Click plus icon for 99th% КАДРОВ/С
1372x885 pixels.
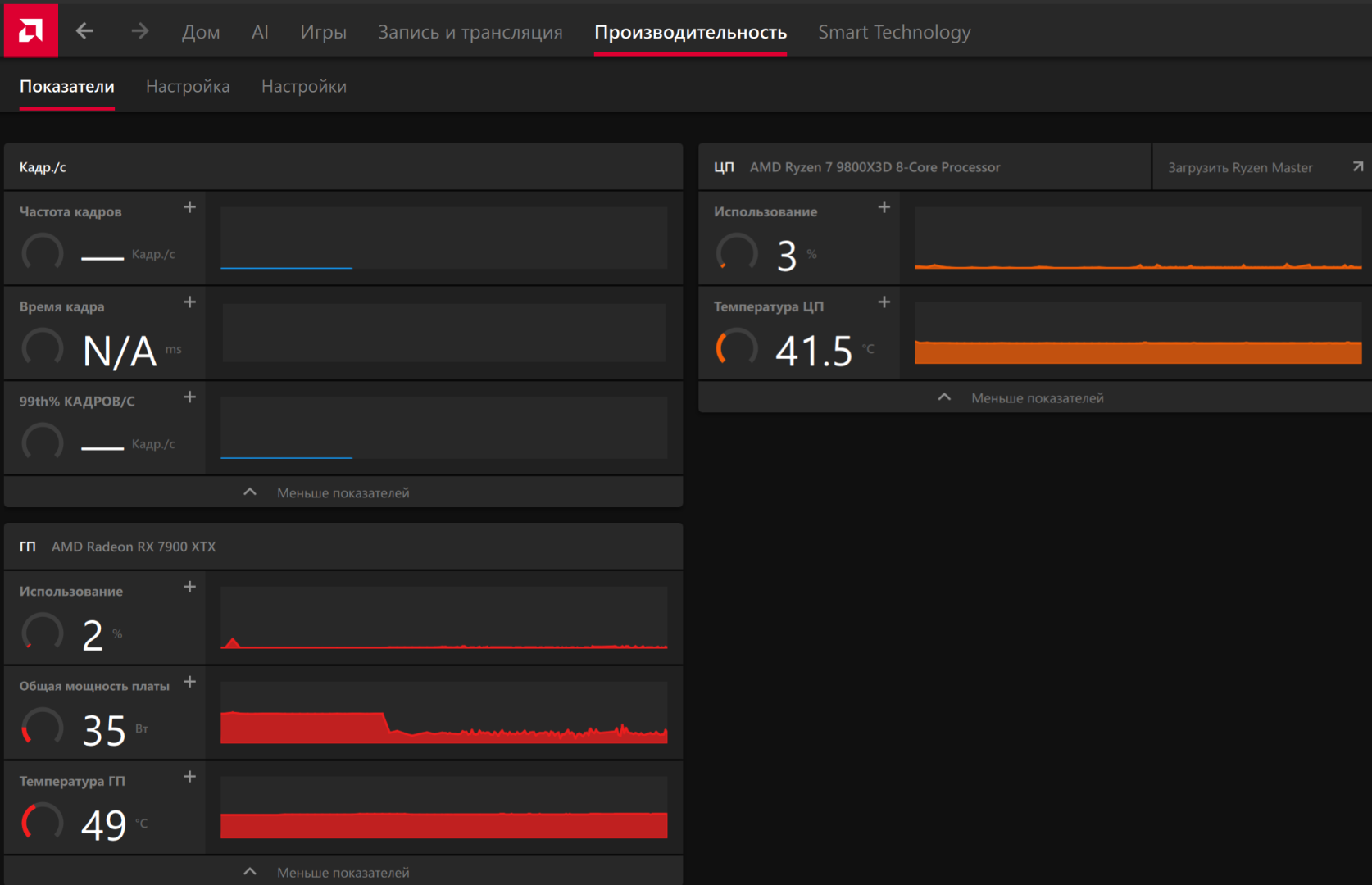(x=189, y=397)
